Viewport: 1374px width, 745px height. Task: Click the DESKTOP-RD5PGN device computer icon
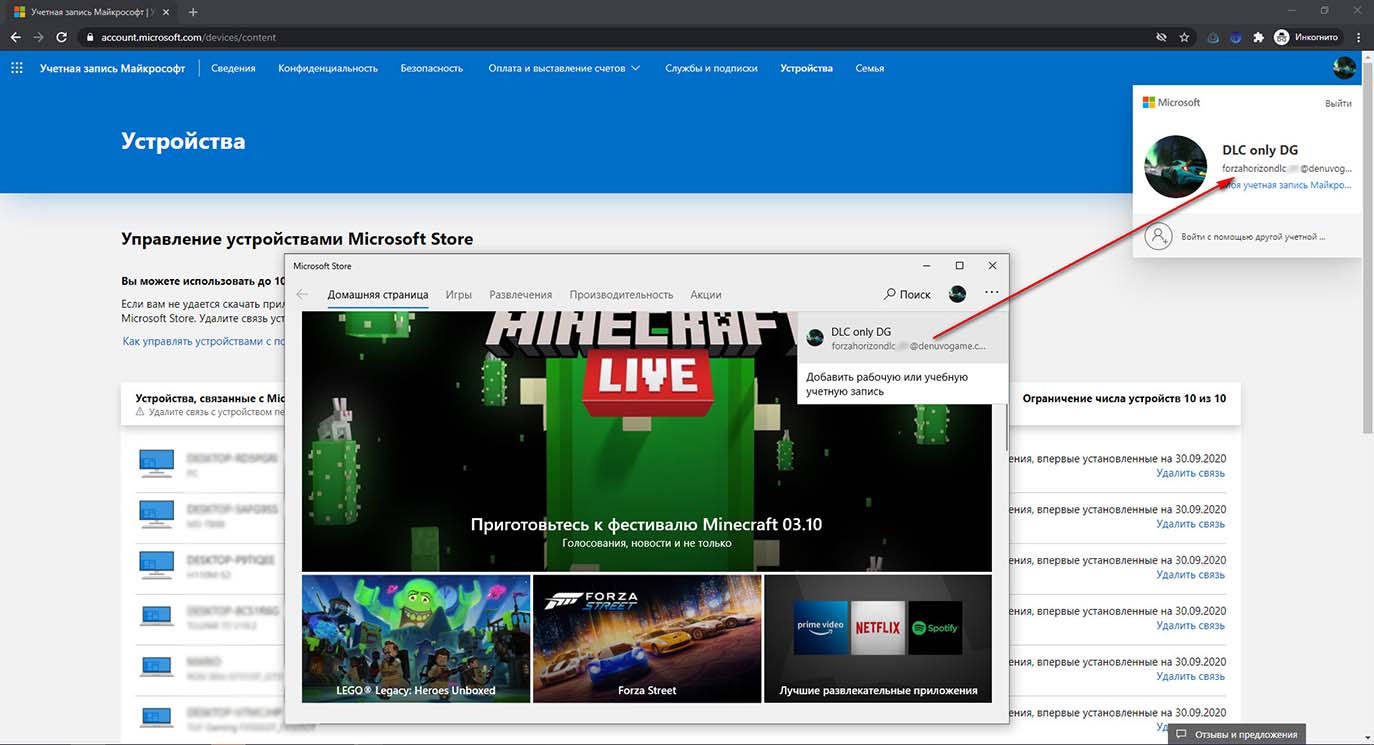[156, 462]
